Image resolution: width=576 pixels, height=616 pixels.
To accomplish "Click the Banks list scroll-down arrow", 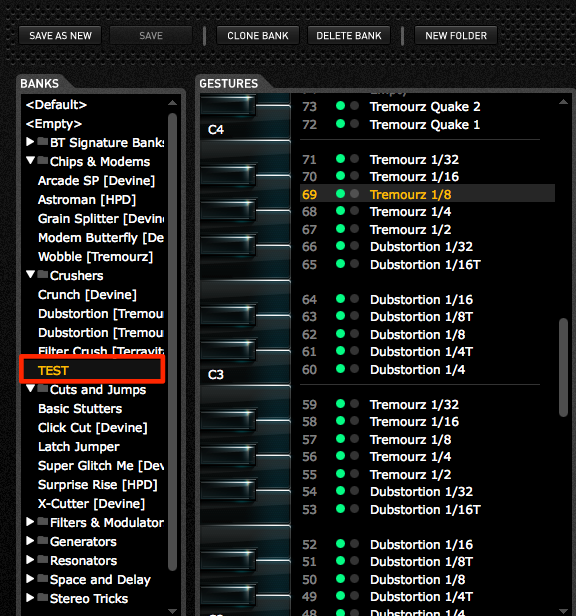I will [x=172, y=611].
